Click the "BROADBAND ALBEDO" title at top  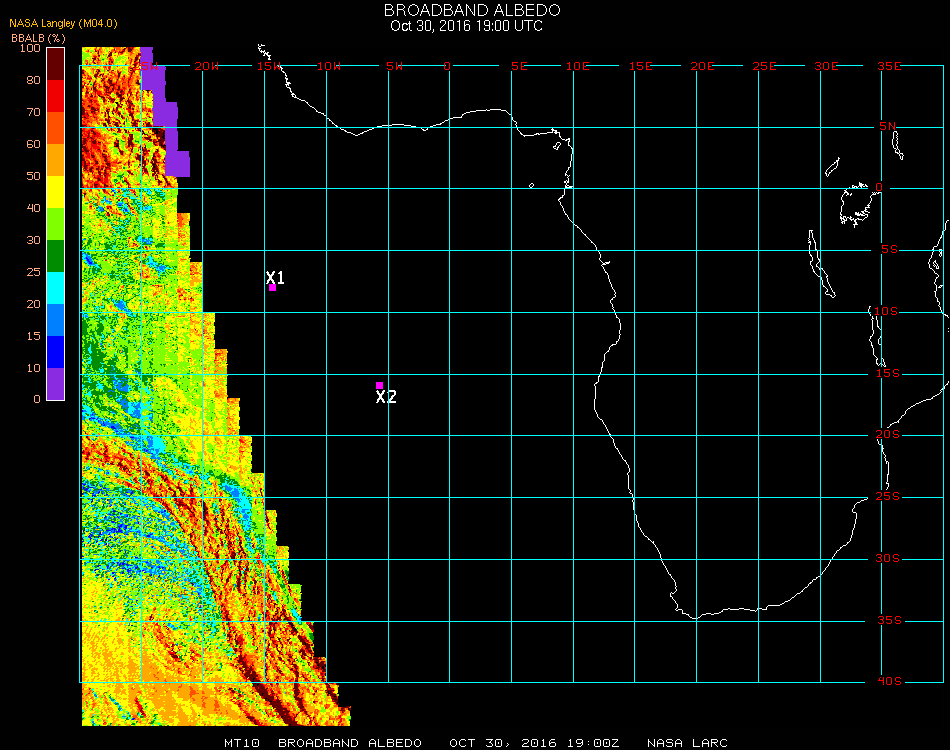472,10
